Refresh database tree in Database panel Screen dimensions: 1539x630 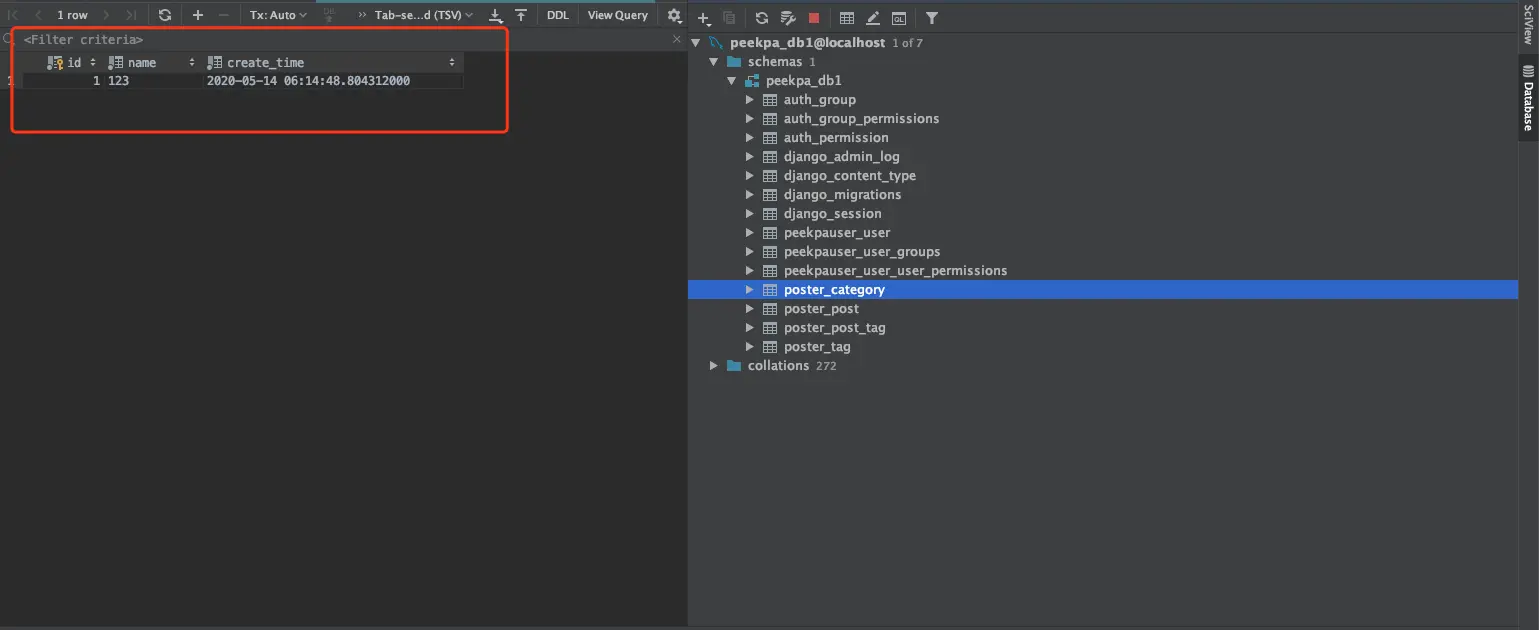[x=762, y=18]
